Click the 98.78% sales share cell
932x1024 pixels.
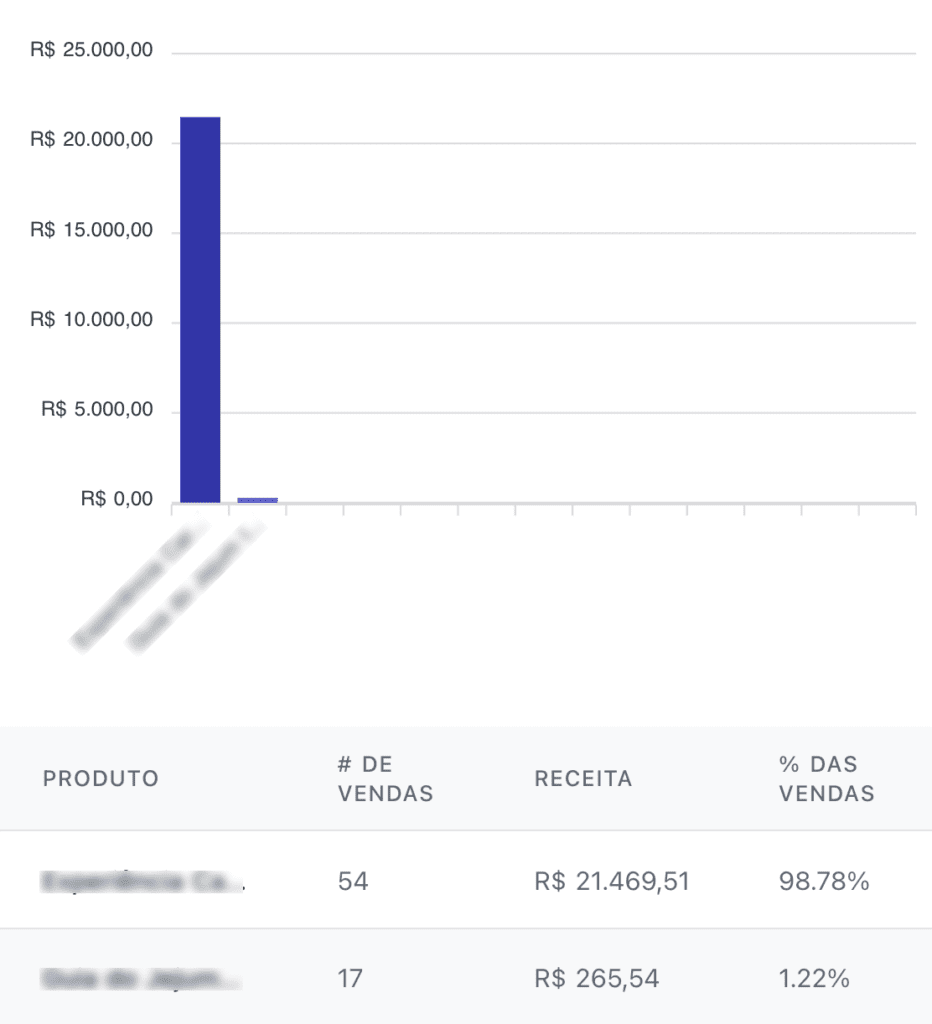click(x=823, y=881)
